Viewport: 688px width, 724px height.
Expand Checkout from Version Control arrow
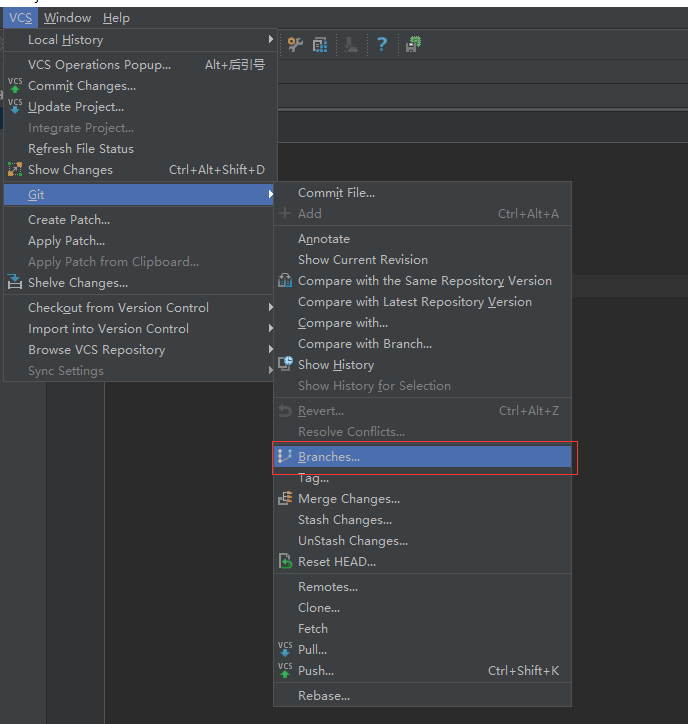(x=271, y=308)
